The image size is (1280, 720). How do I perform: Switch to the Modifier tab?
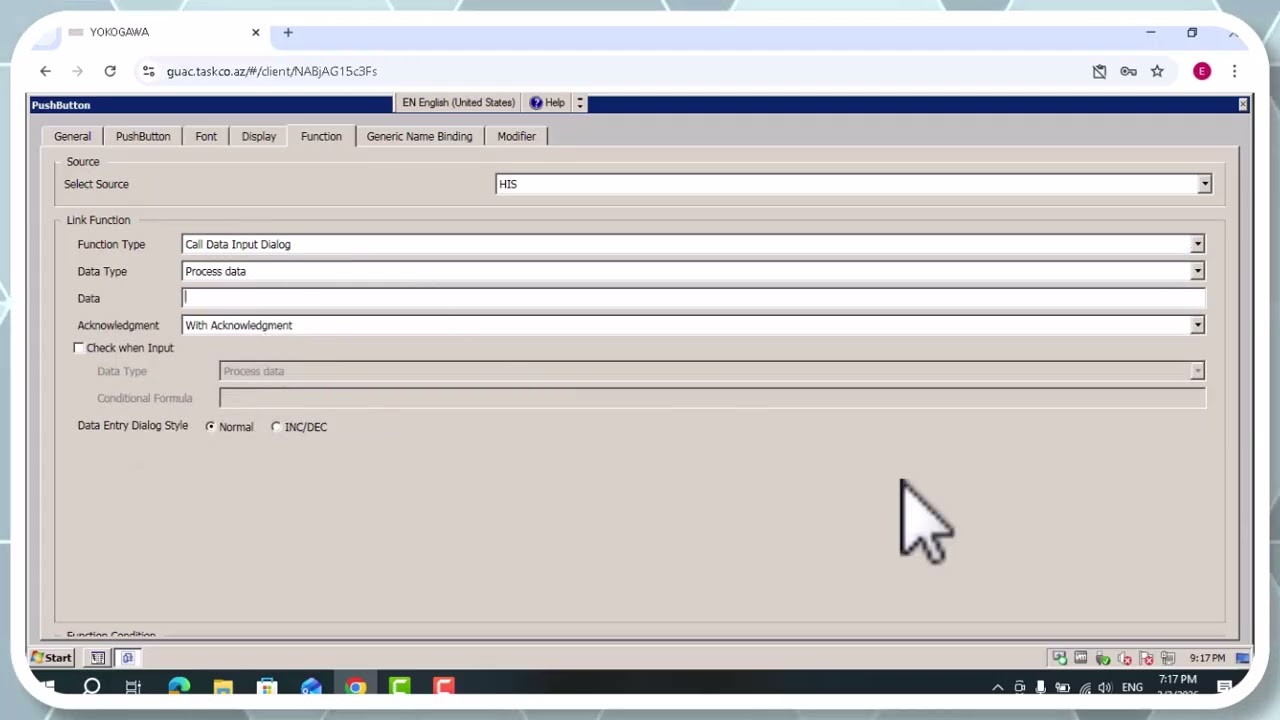coord(517,136)
